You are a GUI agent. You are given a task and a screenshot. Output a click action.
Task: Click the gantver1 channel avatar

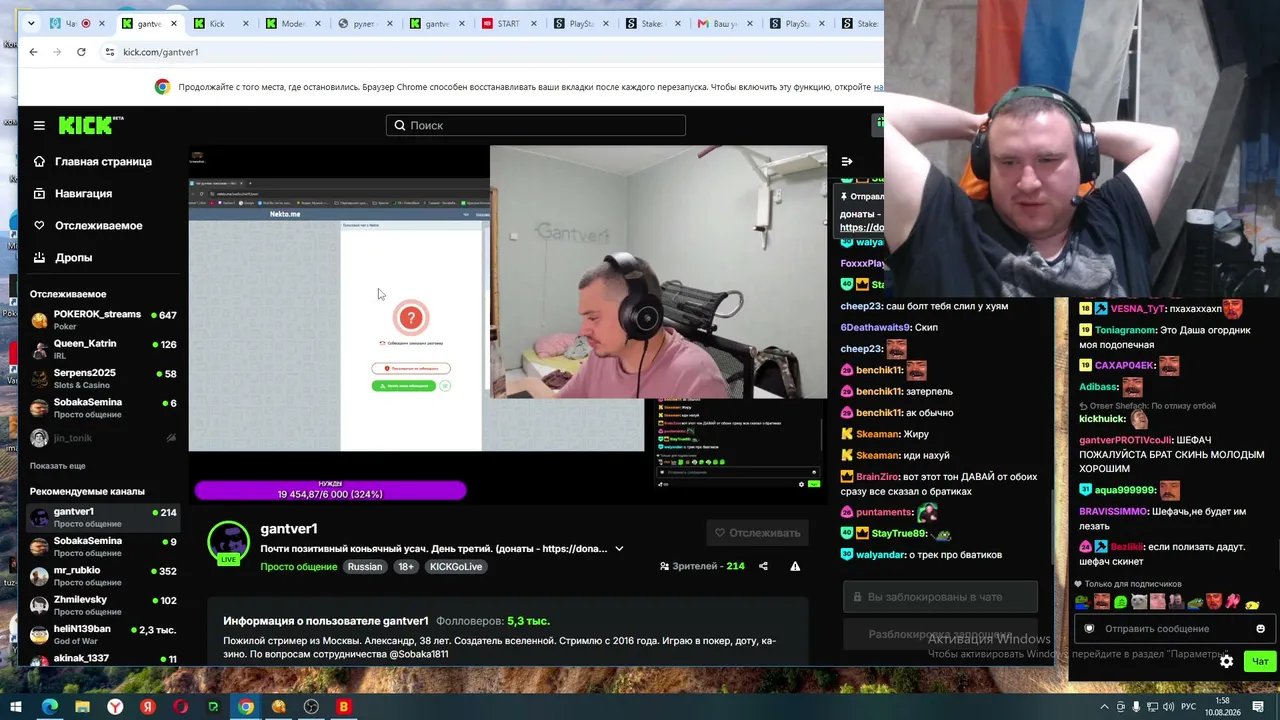click(228, 541)
